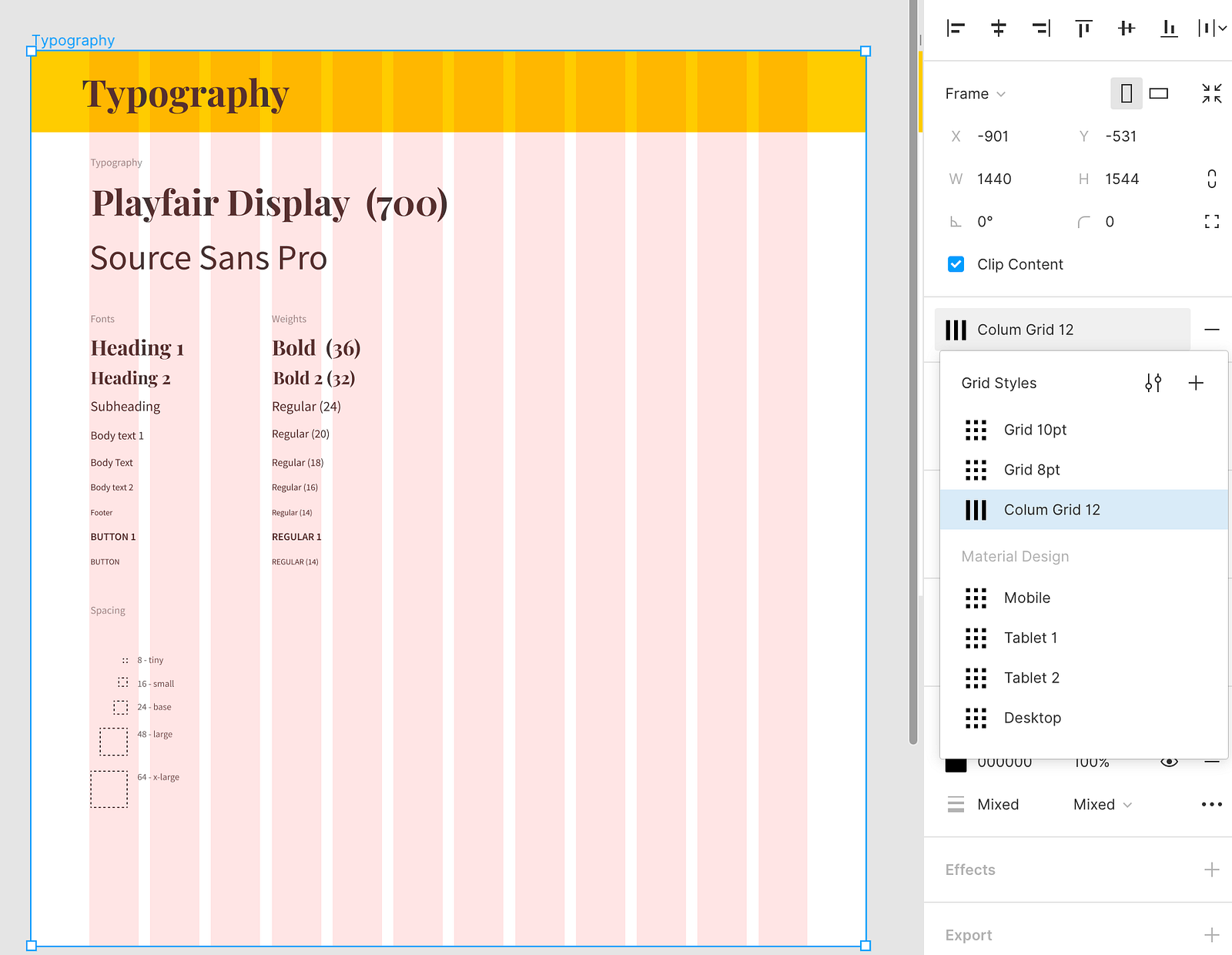The height and width of the screenshot is (955, 1232).
Task: Create a new grid style
Action: 1196,383
